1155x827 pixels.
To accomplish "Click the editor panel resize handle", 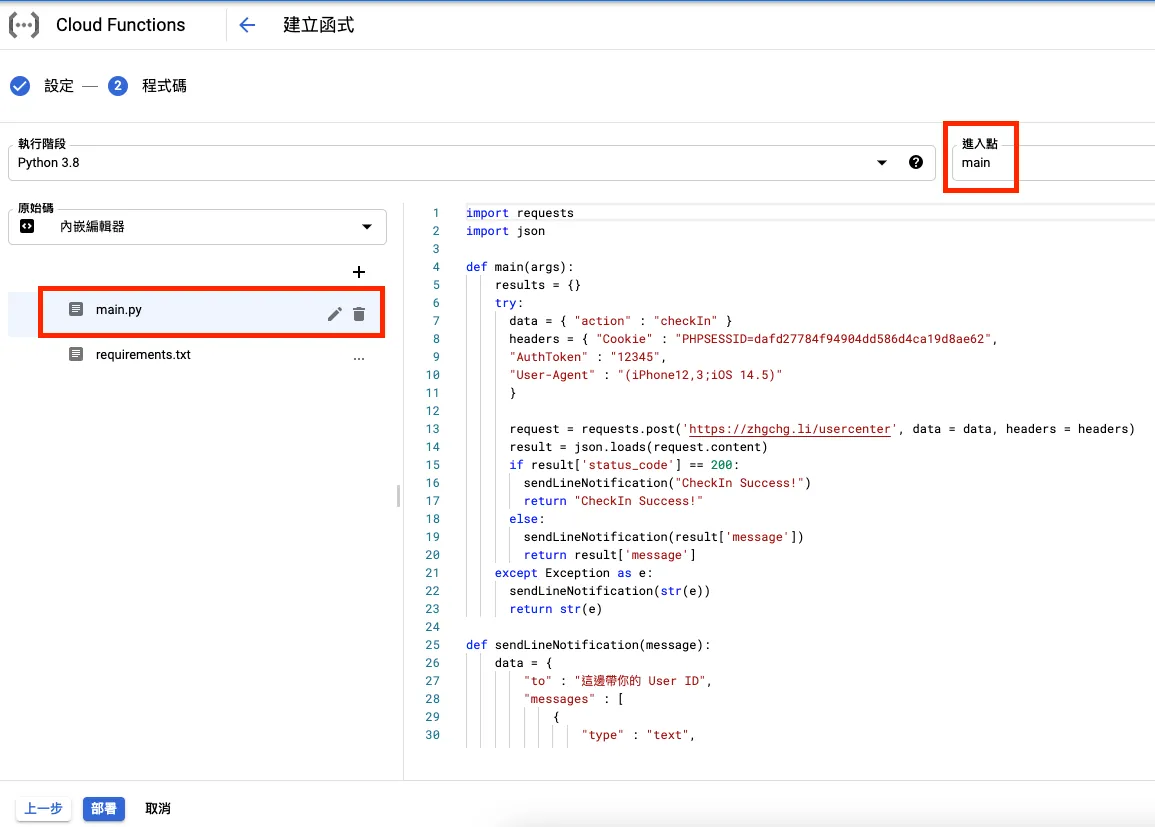I will click(398, 496).
